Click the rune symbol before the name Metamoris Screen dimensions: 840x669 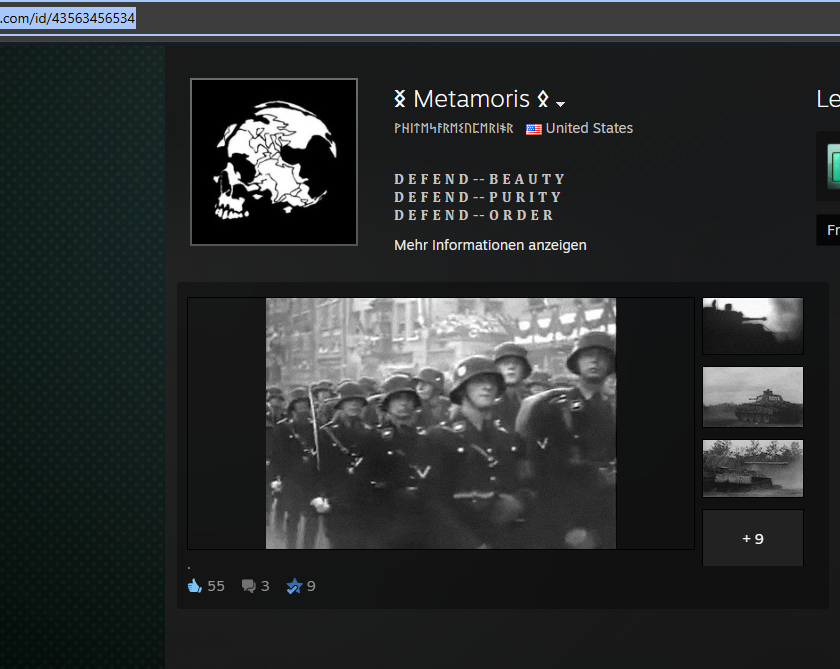[400, 99]
